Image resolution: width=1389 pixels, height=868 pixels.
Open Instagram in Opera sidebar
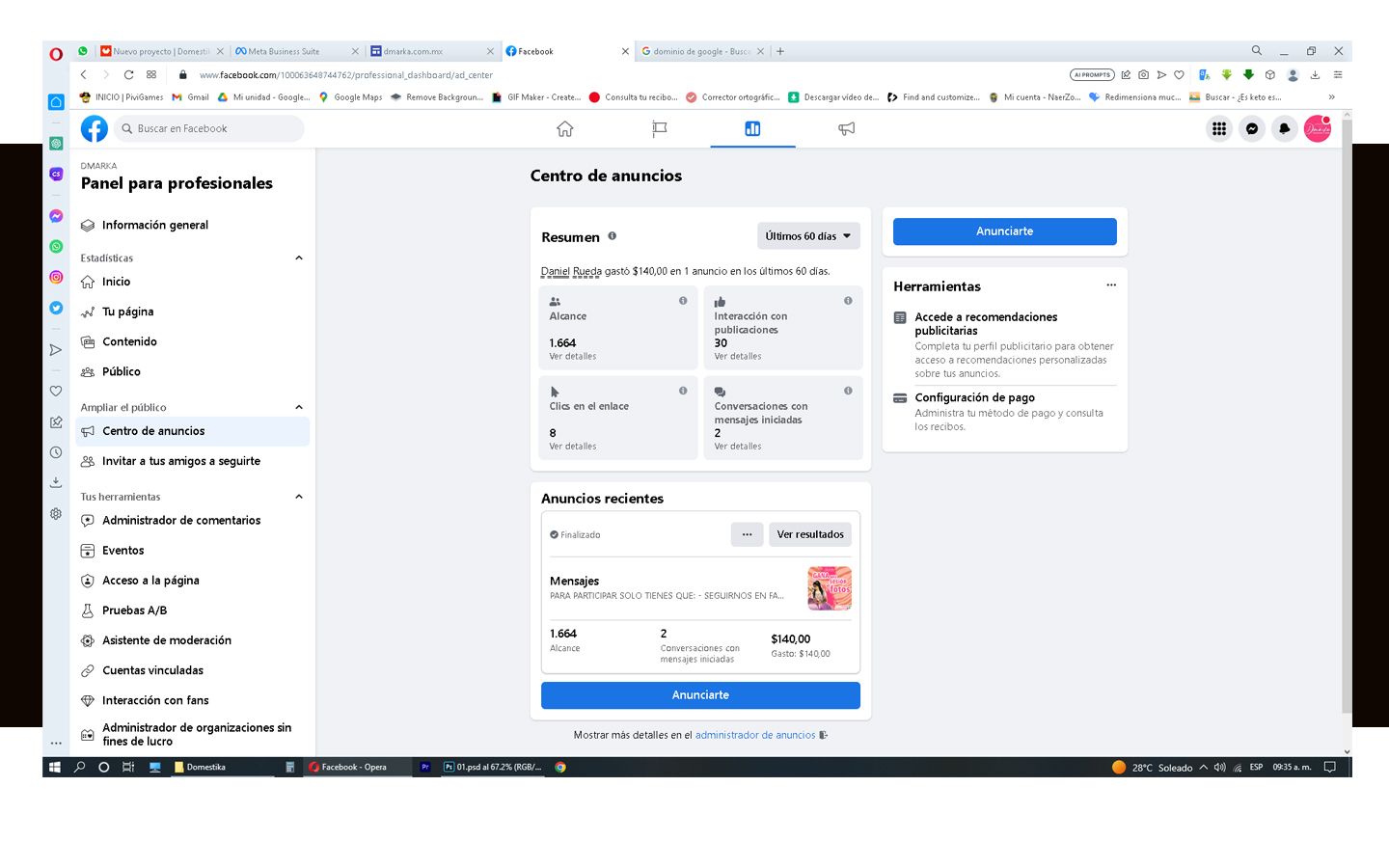[56, 277]
